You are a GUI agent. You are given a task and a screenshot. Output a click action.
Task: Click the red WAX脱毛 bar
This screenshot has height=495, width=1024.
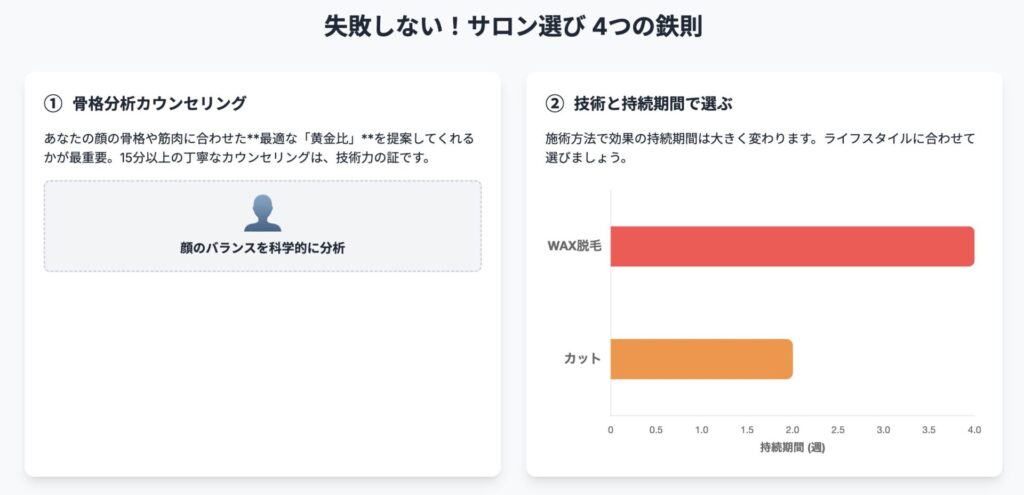792,246
